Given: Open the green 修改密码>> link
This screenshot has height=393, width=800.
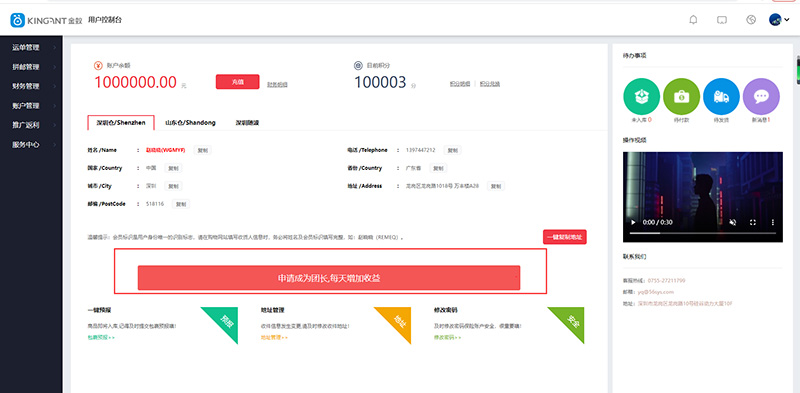Looking at the screenshot, I should pos(447,338).
